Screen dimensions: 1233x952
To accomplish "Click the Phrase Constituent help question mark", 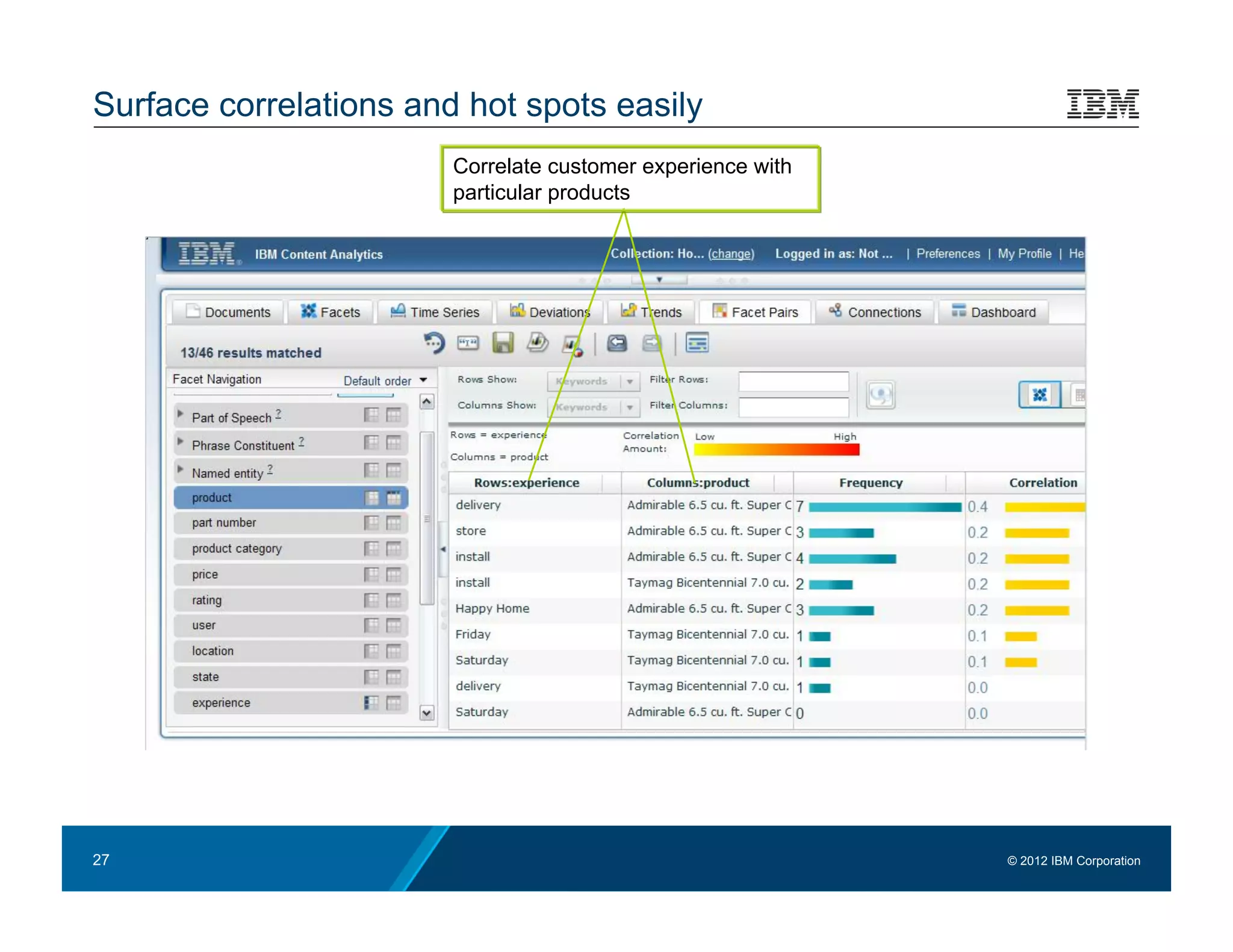I will click(302, 442).
